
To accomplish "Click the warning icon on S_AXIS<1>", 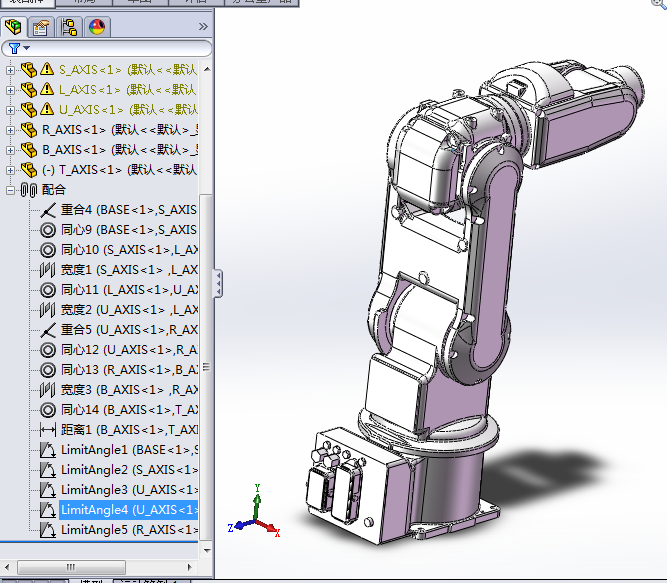I will pyautogui.click(x=47, y=69).
